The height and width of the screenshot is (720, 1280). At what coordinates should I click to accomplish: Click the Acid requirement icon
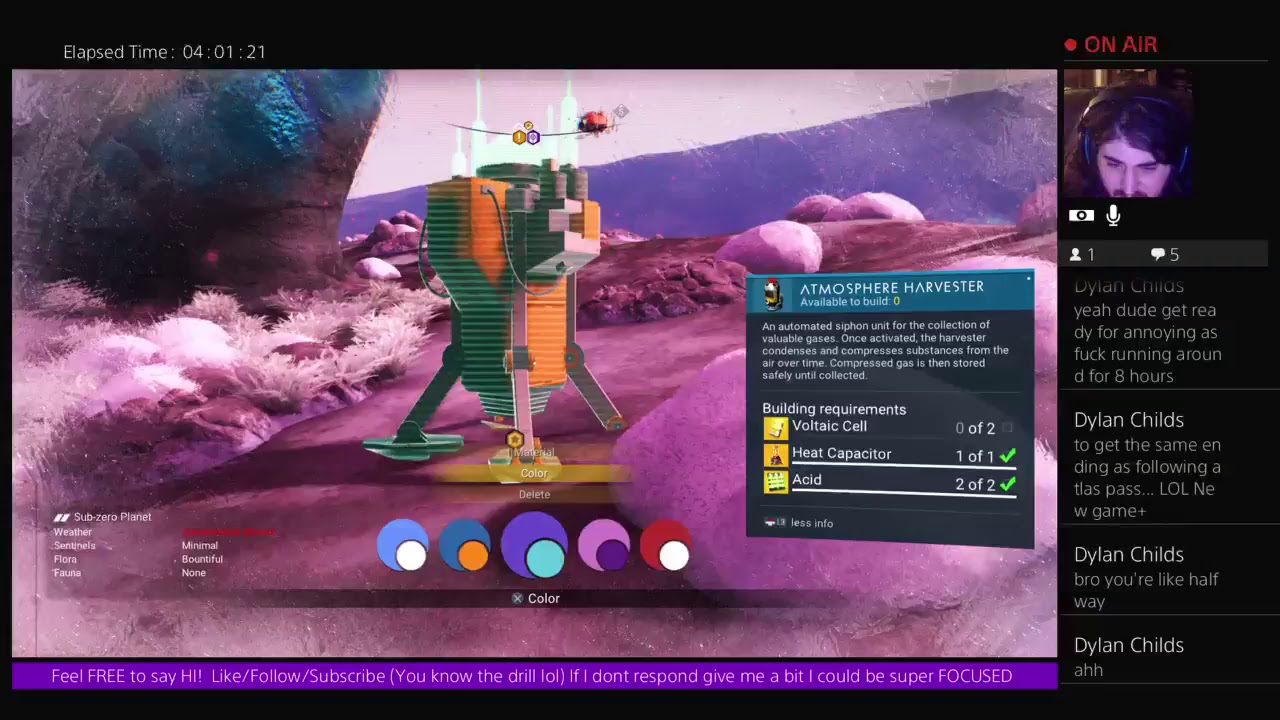tap(775, 482)
